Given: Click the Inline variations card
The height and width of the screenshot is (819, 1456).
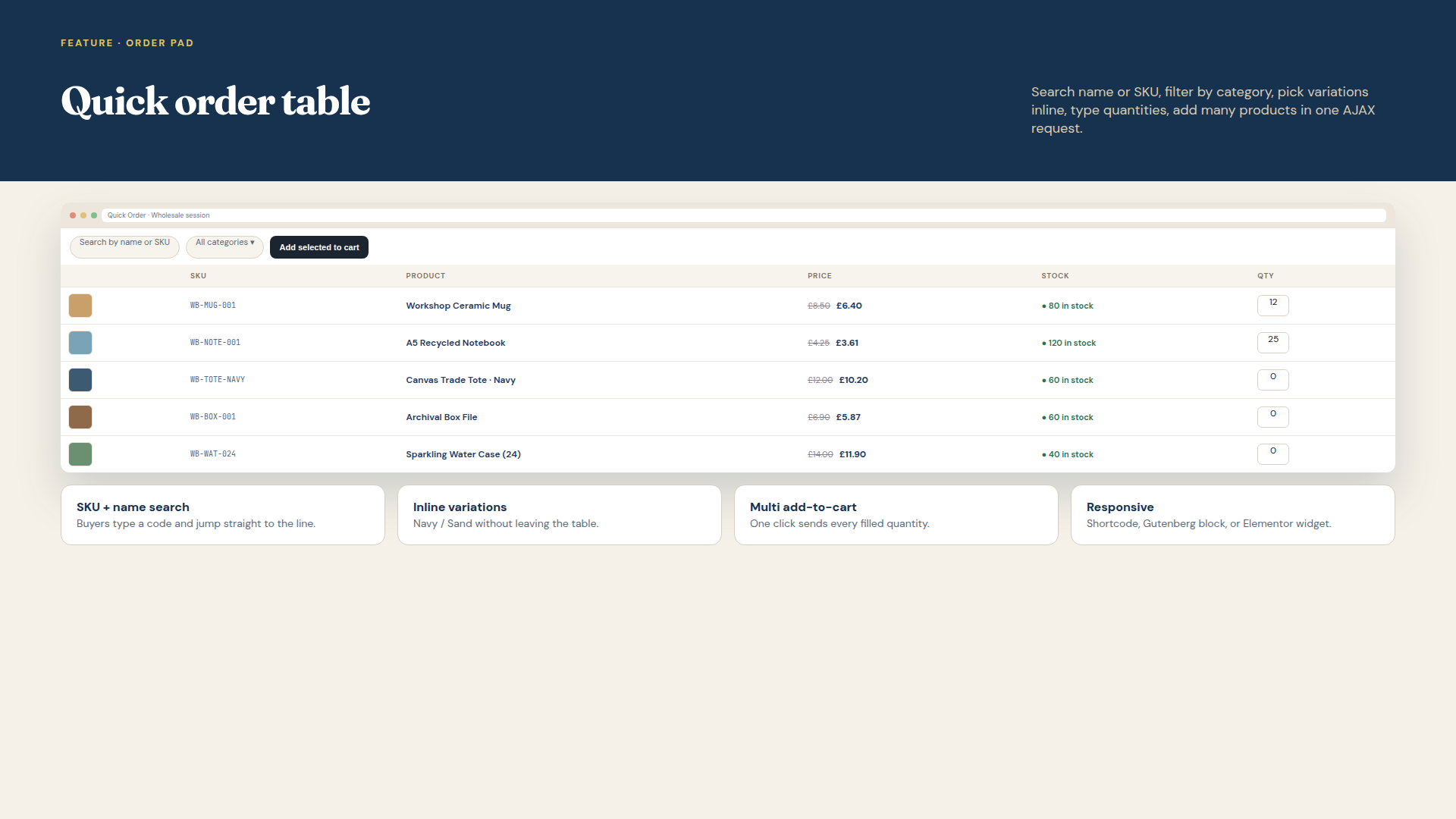Looking at the screenshot, I should click(x=560, y=515).
